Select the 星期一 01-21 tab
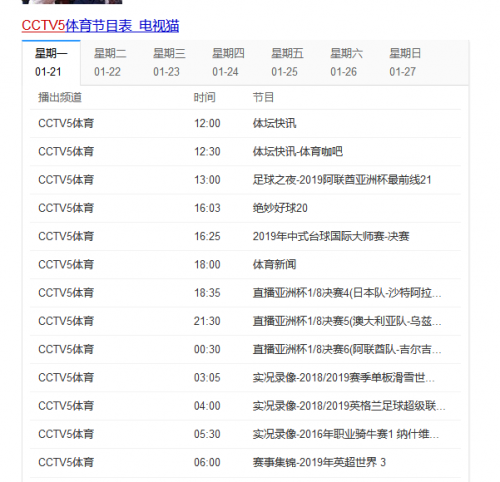Screen dimensions: 500x482 51,62
